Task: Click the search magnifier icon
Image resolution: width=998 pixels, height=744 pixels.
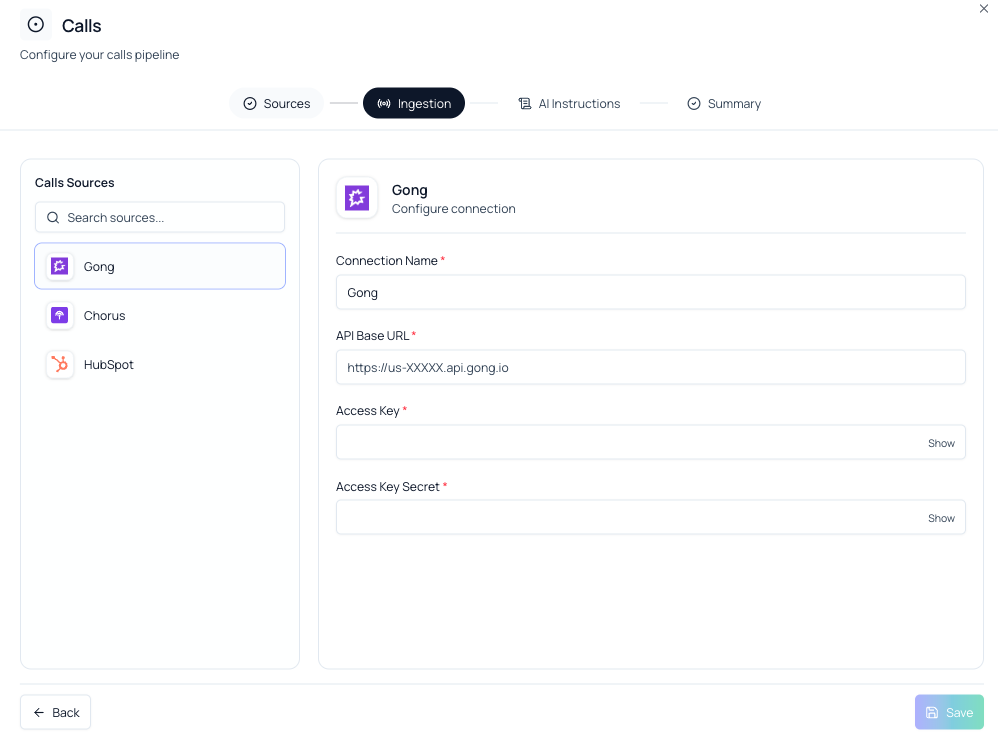Action: pyautogui.click(x=53, y=218)
